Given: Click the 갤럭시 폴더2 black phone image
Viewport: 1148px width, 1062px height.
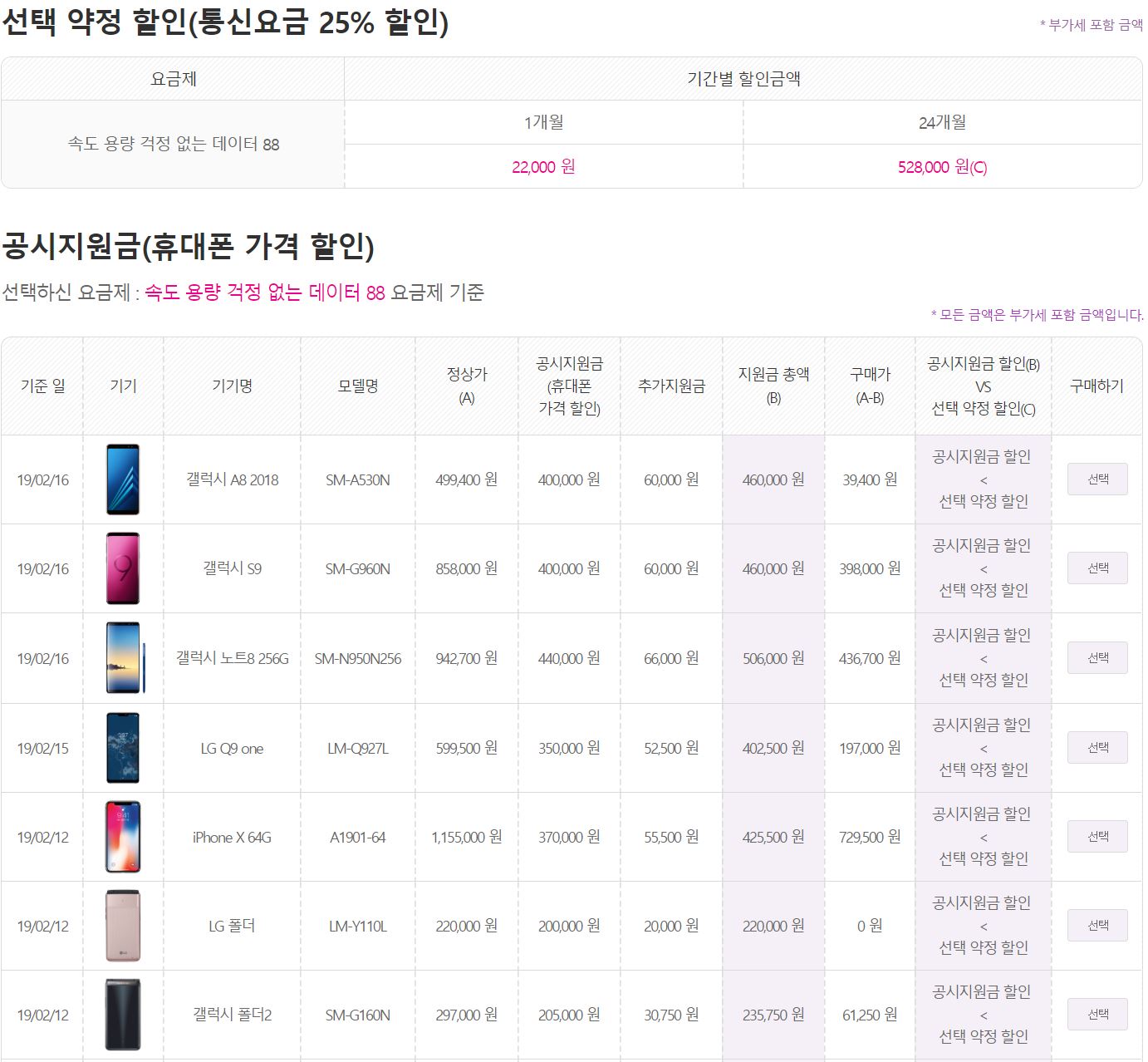Looking at the screenshot, I should point(123,1015).
